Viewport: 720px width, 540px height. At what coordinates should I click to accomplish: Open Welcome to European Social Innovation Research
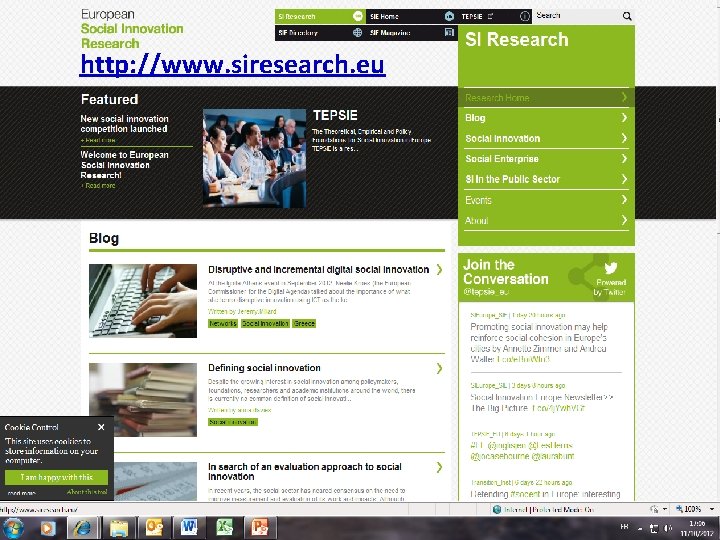click(x=124, y=165)
